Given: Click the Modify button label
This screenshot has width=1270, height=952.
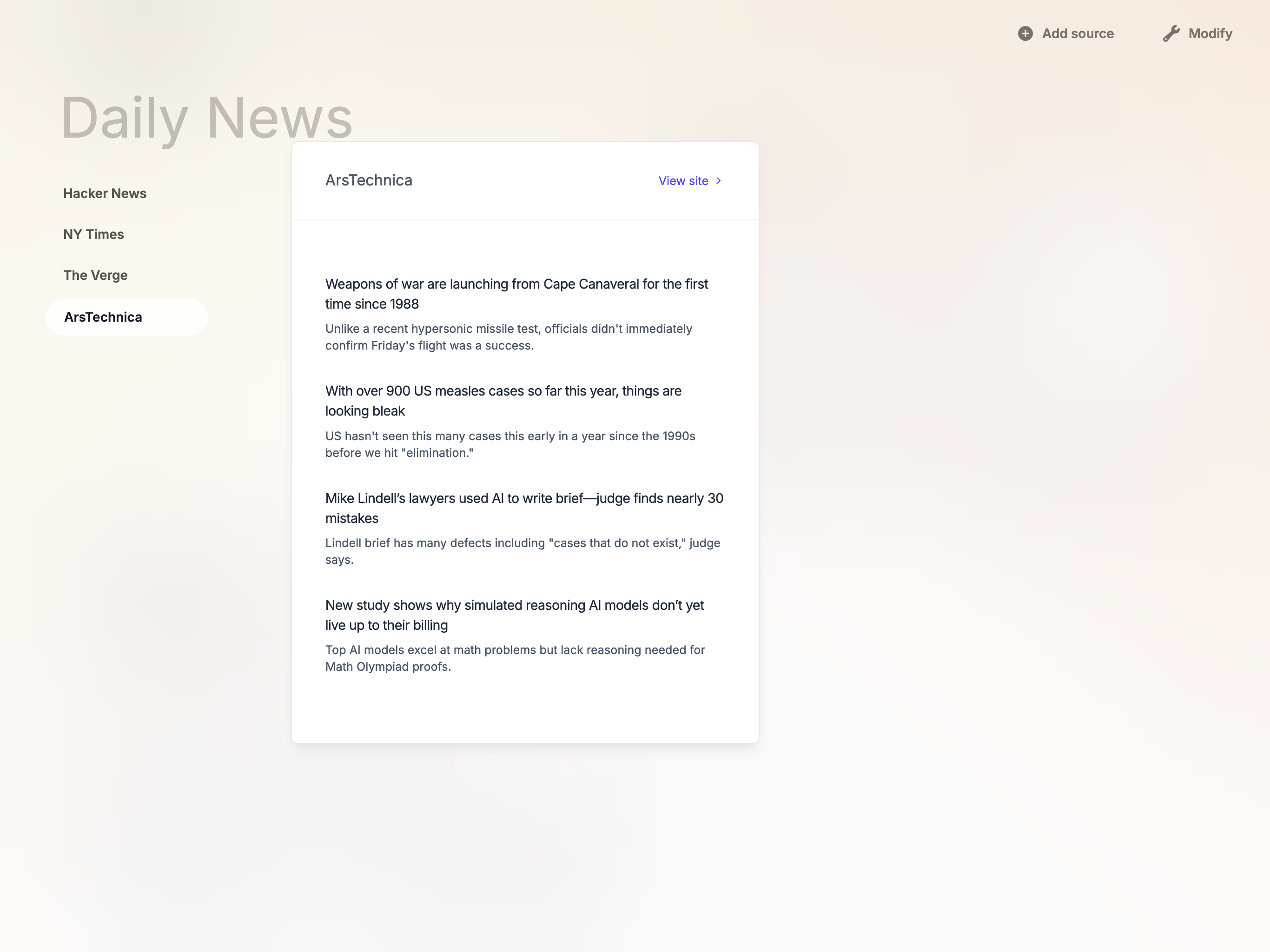Looking at the screenshot, I should click(1210, 34).
